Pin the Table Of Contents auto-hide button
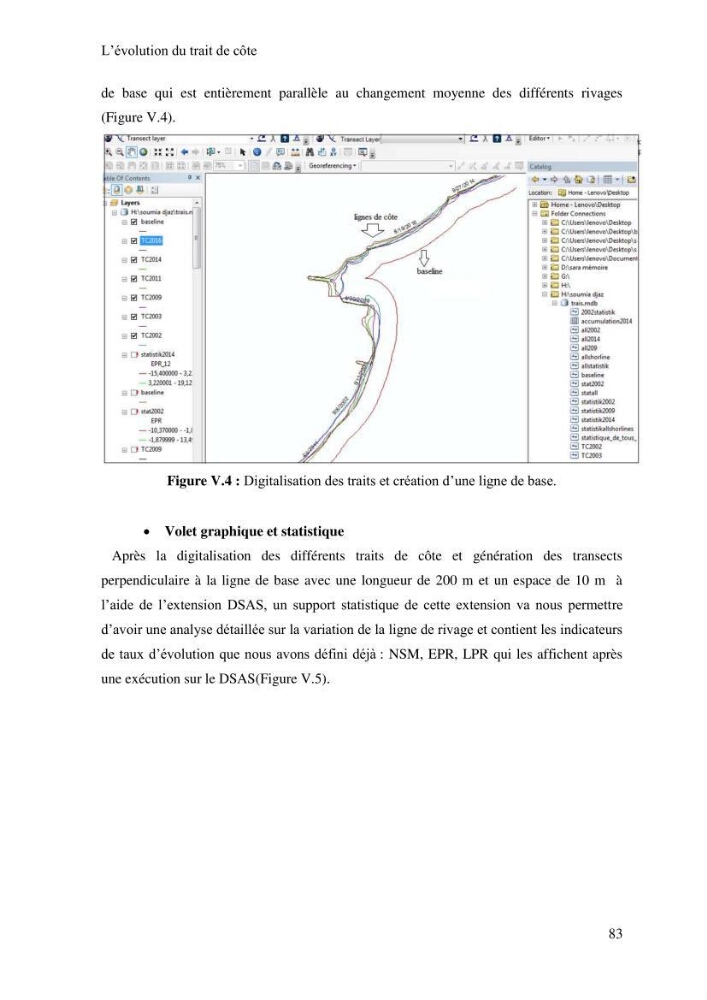The width and height of the screenshot is (707, 1000). click(190, 178)
